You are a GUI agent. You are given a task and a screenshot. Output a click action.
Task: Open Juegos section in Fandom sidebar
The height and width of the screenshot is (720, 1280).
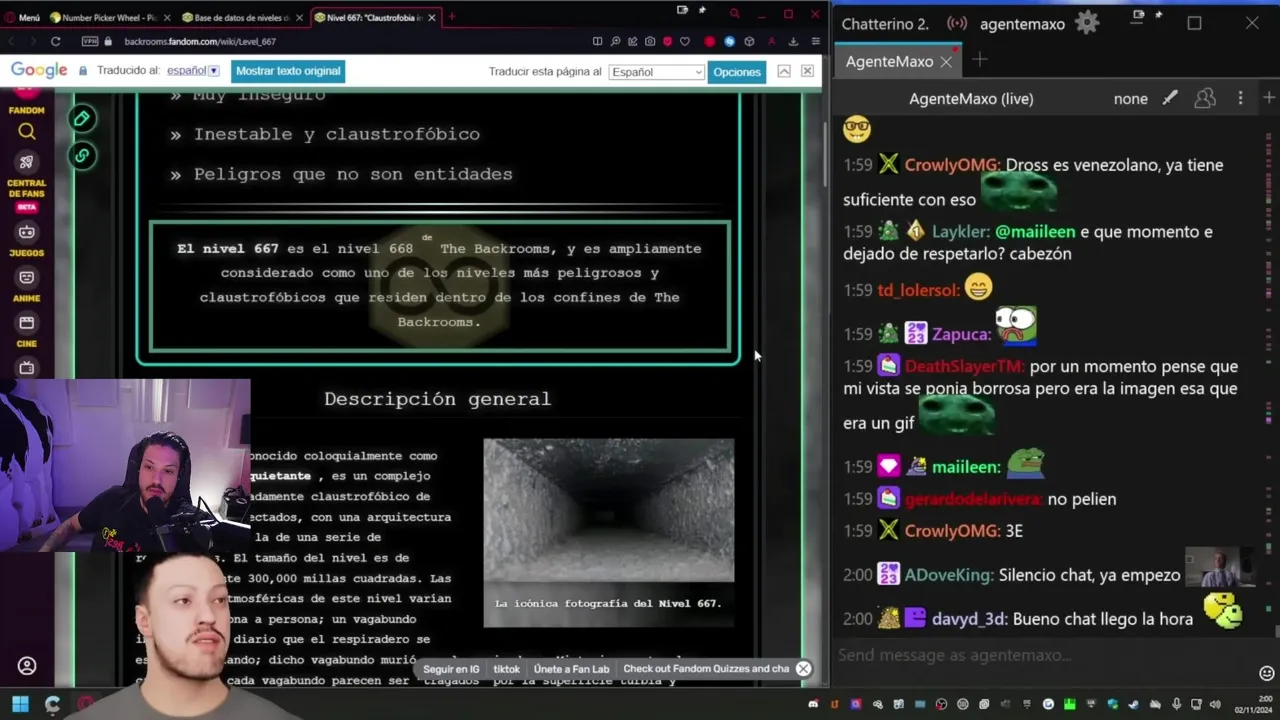(27, 240)
